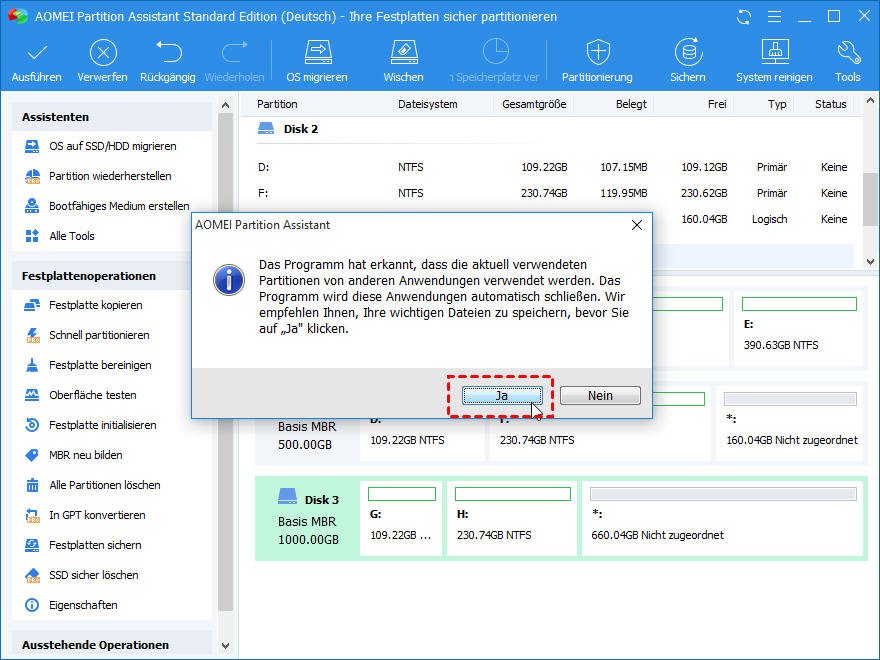Click the Verwerfen toolbar icon

click(102, 53)
